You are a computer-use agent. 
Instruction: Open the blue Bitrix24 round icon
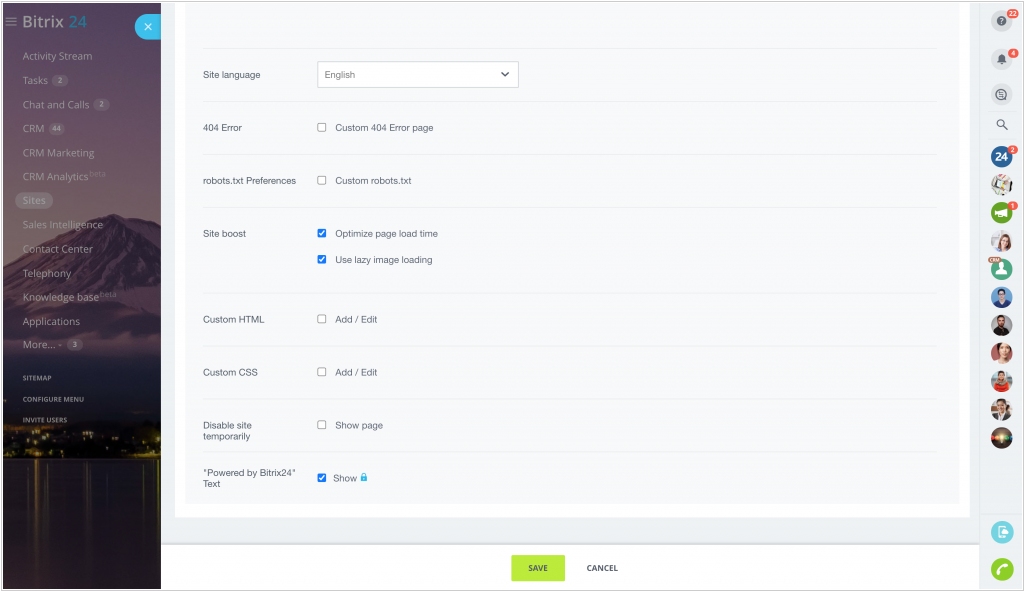pos(1001,156)
